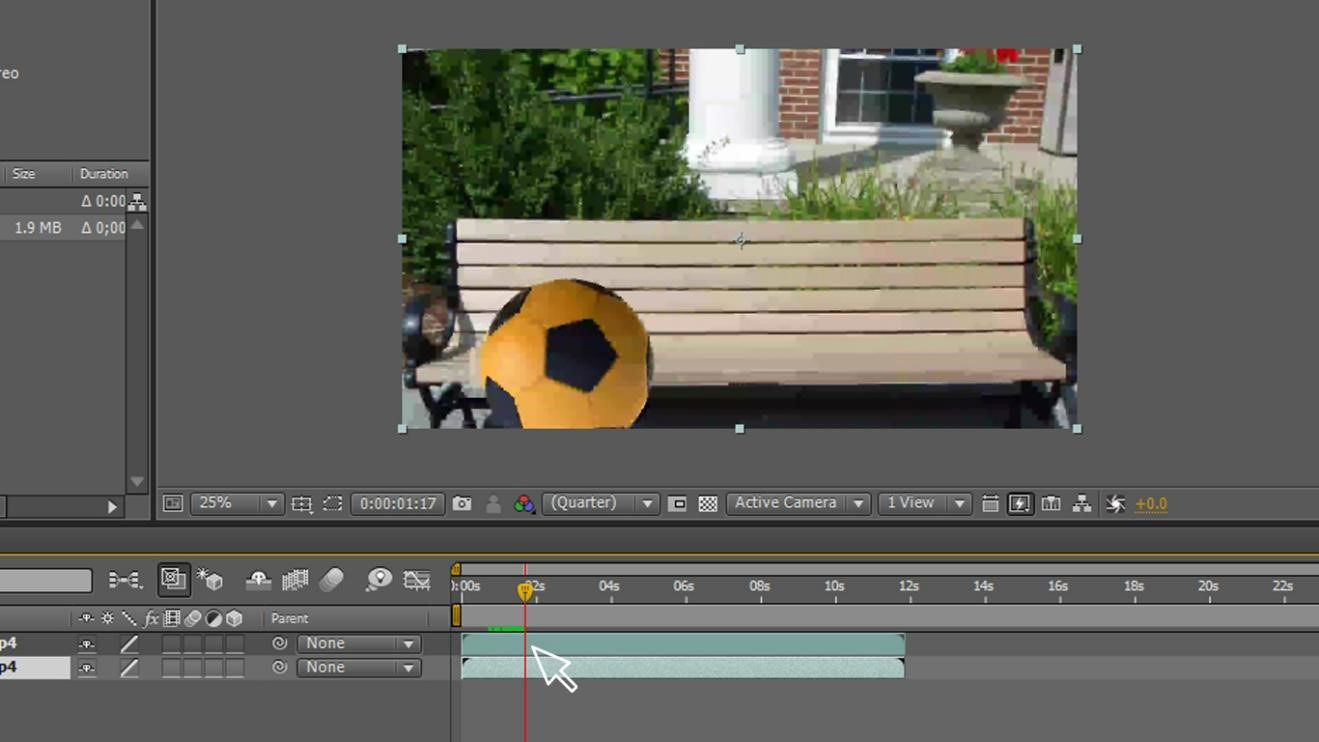Click the Composition Mini-Flowchart icon

125,580
